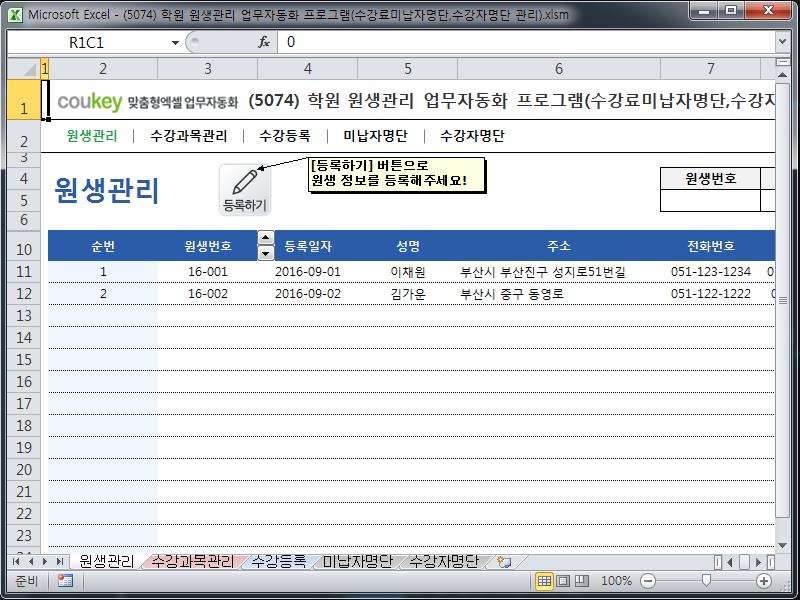Click the select-all corner triangle
The width and height of the screenshot is (800, 600).
tap(24, 68)
